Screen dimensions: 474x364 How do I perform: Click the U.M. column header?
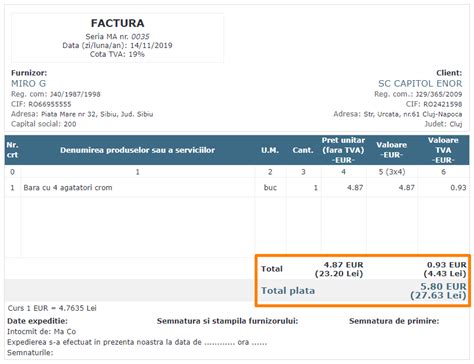[x=270, y=150]
